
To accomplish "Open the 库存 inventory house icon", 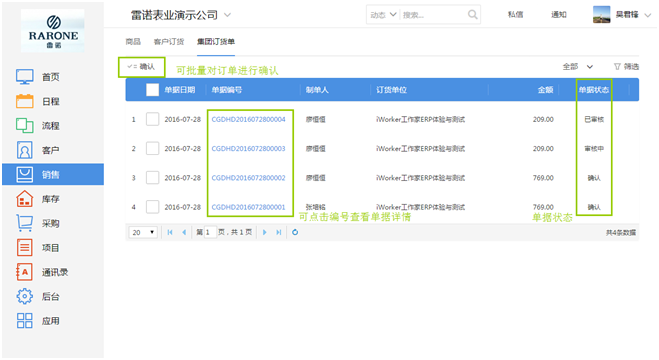I will [x=24, y=199].
